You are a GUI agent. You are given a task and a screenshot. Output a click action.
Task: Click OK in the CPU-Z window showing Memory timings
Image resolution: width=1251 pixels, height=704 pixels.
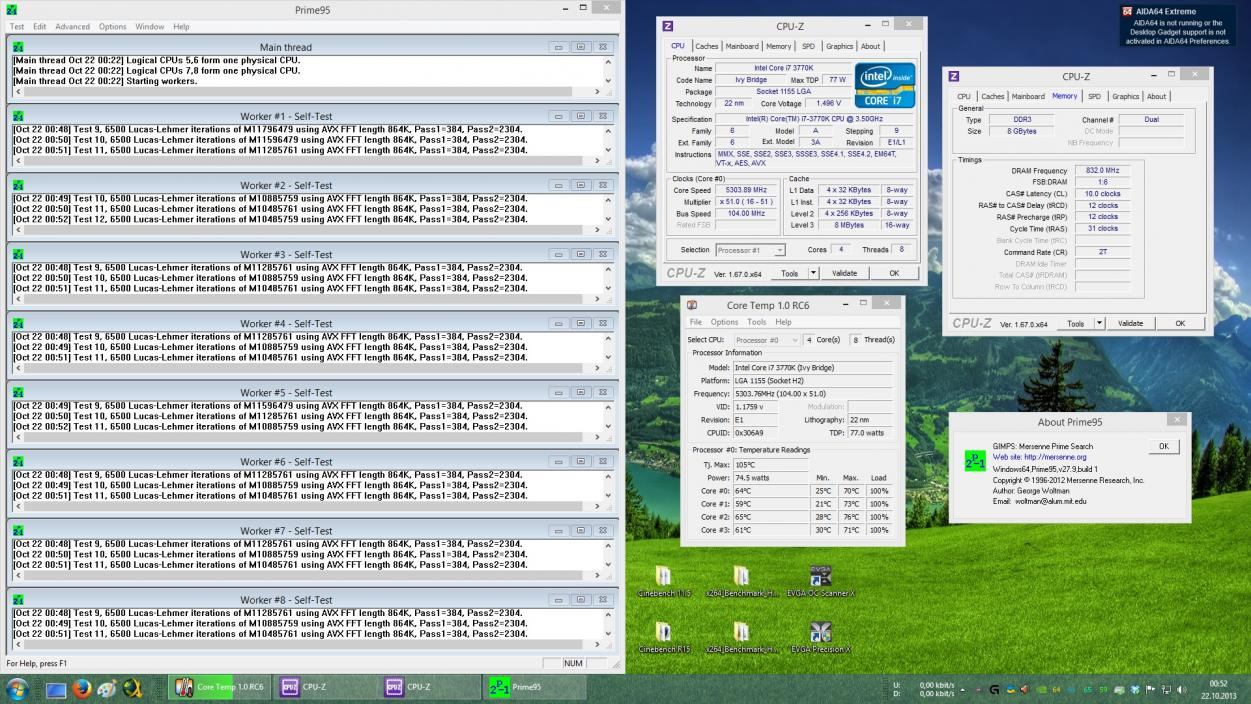(1180, 323)
